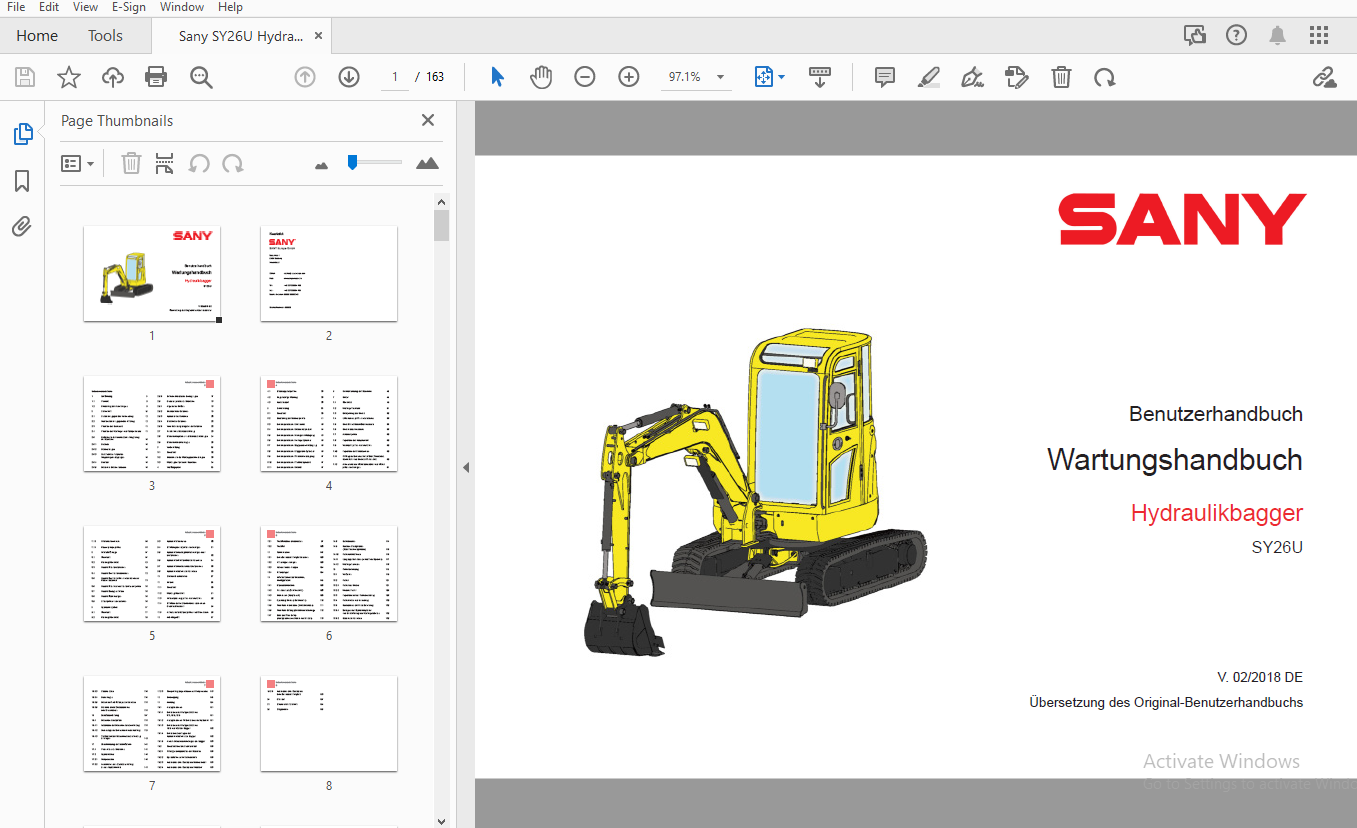Rotate pages counterclockwise in thumbnails panel

coord(199,163)
